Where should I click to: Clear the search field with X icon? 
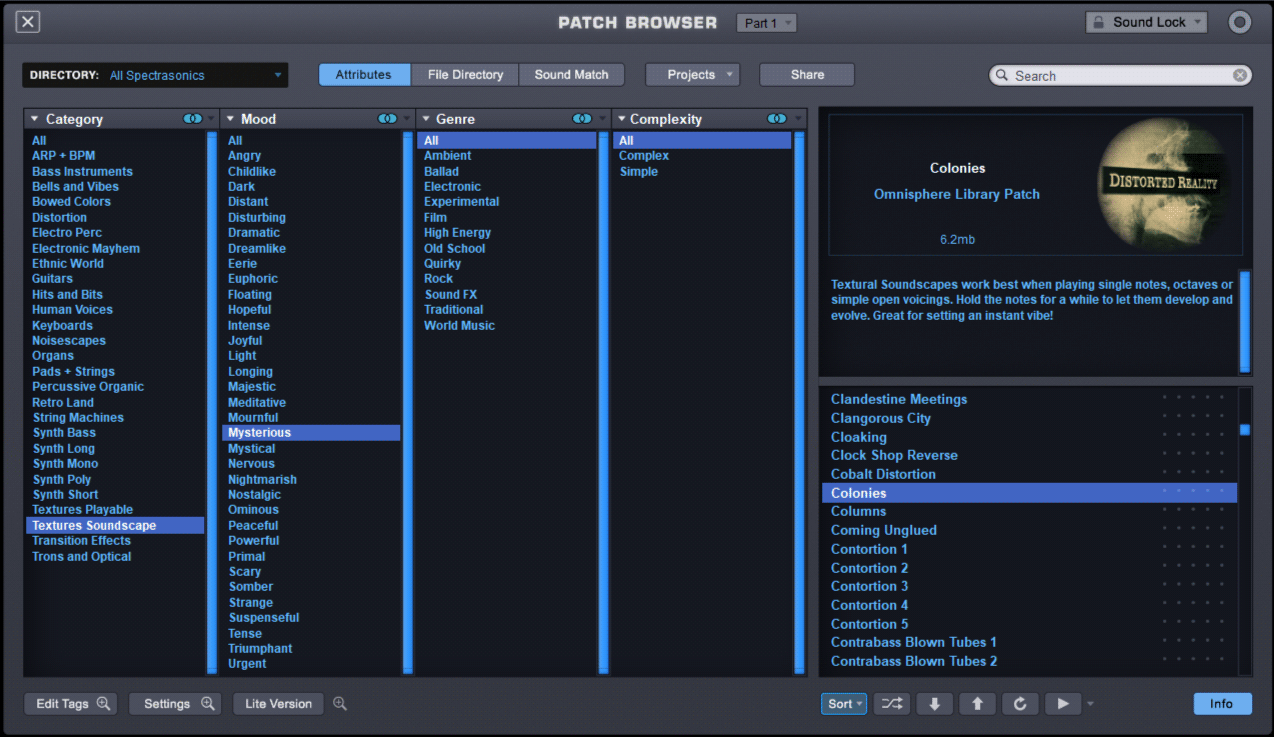(1240, 75)
